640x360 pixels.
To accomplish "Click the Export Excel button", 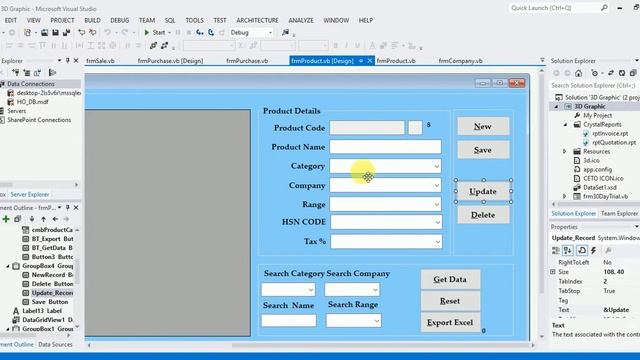I will (450, 322).
